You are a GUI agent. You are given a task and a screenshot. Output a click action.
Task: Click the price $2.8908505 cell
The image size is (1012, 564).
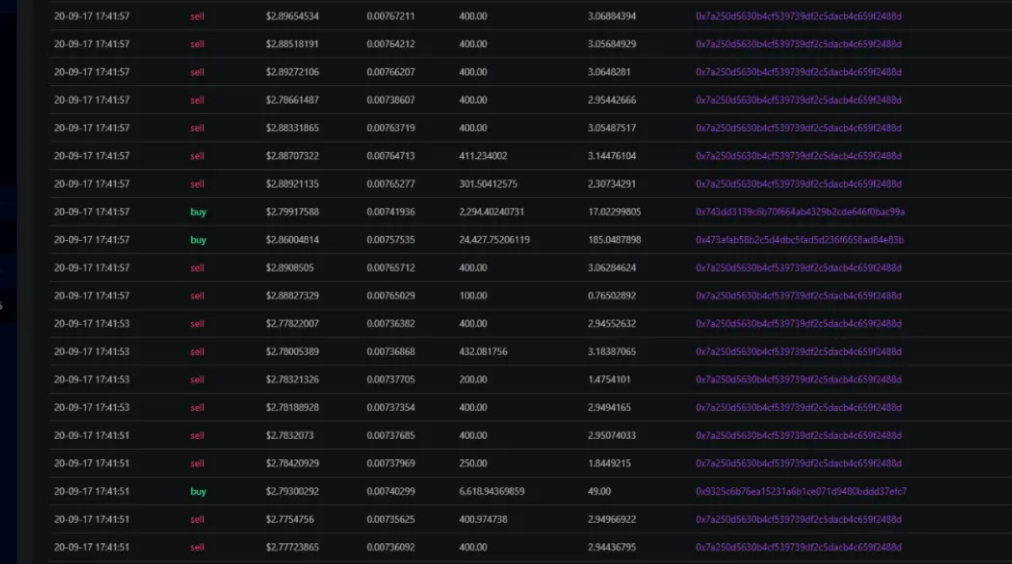[290, 268]
